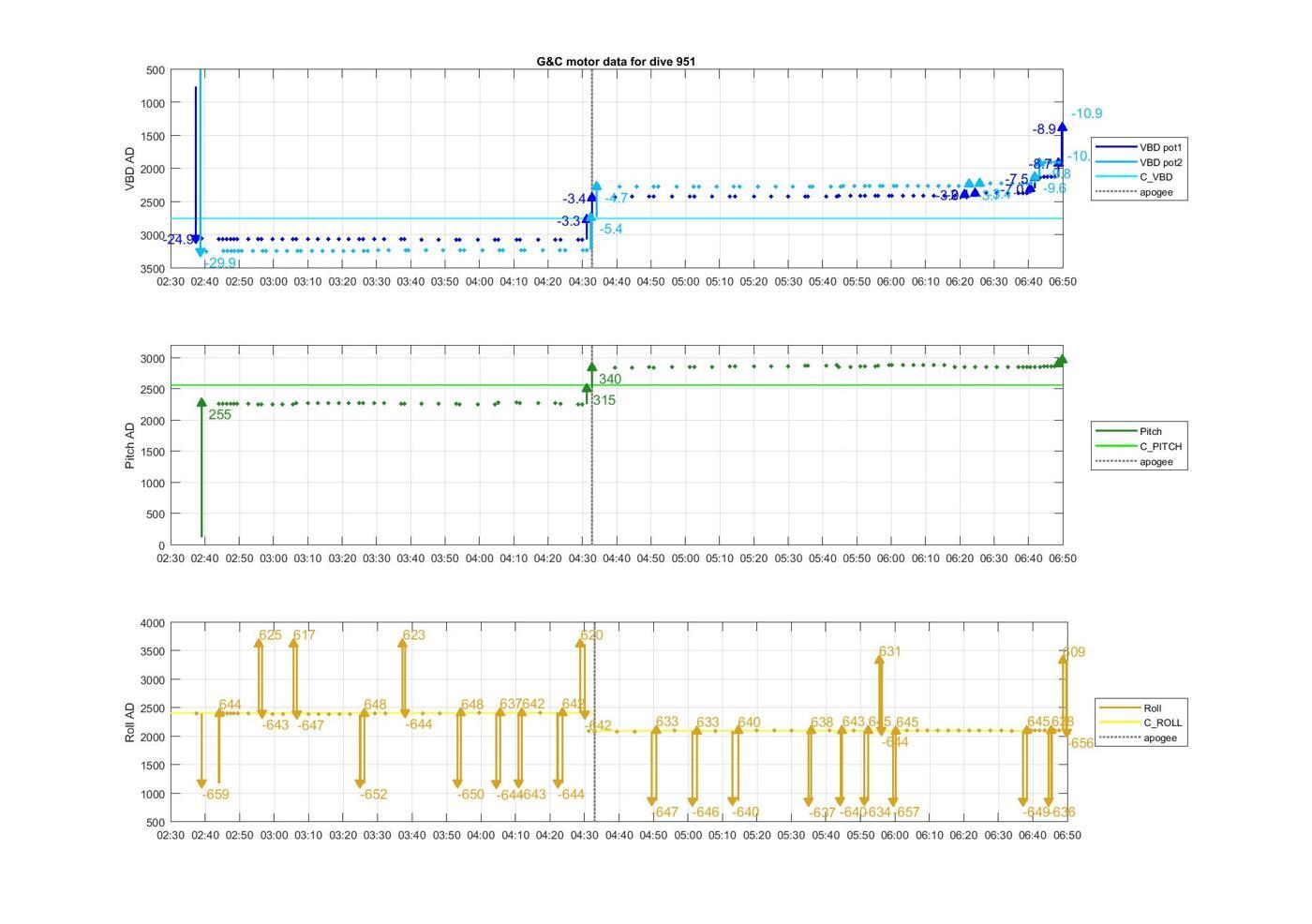The width and height of the screenshot is (1312, 924).
Task: Click the "03:00" tick under the VBD plot
Action: [x=274, y=281]
